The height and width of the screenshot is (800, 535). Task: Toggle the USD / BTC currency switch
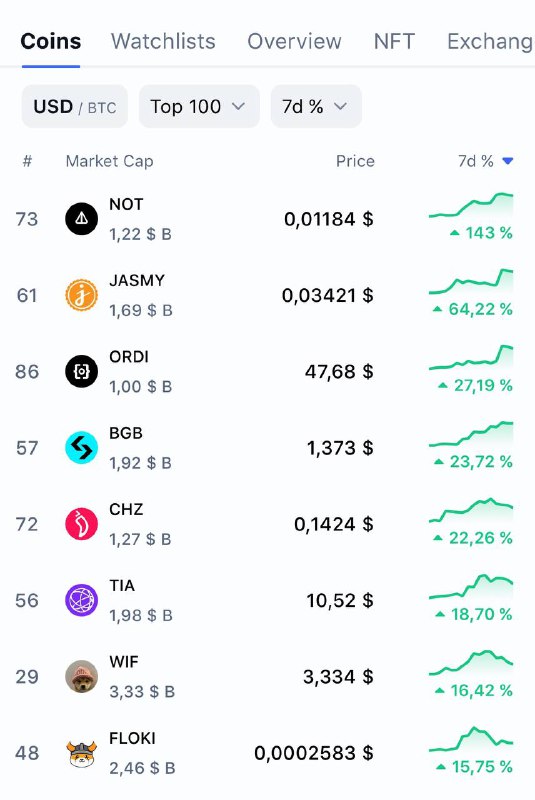coord(74,107)
